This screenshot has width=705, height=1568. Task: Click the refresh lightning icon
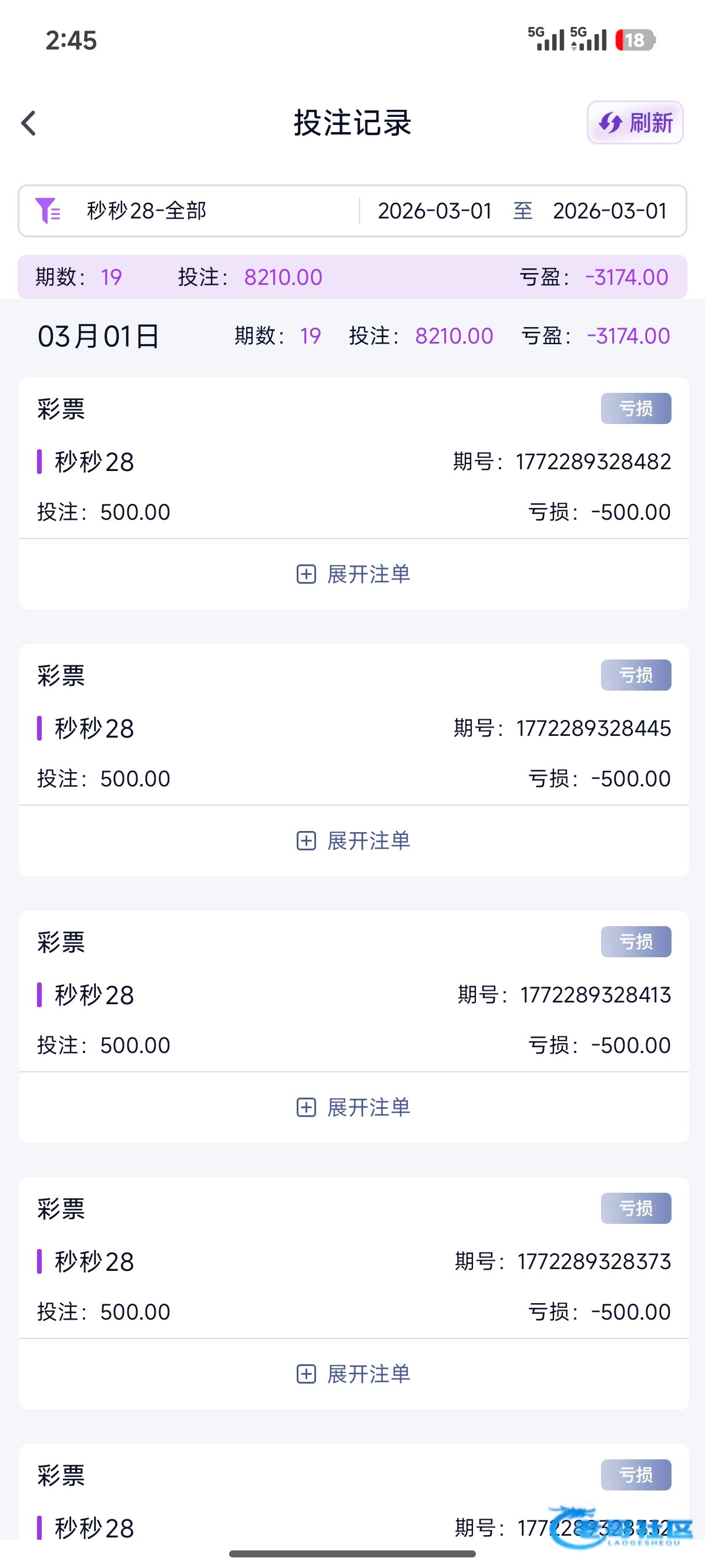609,123
